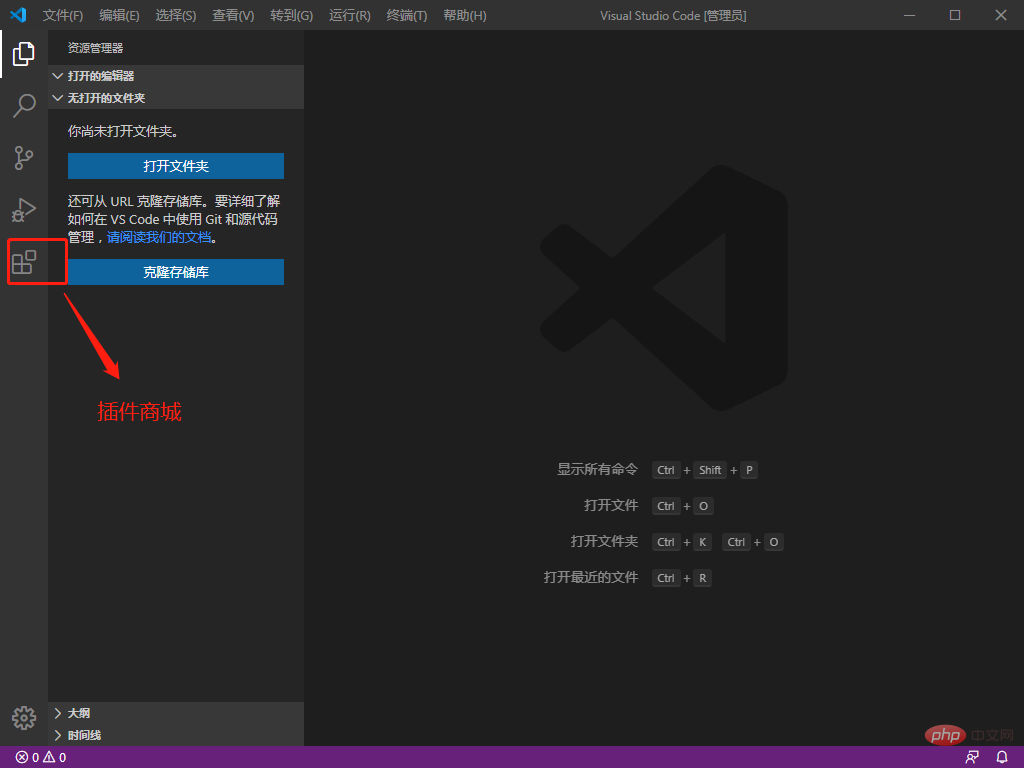The width and height of the screenshot is (1024, 768).
Task: Click the 克隆存储库 button
Action: point(176,272)
